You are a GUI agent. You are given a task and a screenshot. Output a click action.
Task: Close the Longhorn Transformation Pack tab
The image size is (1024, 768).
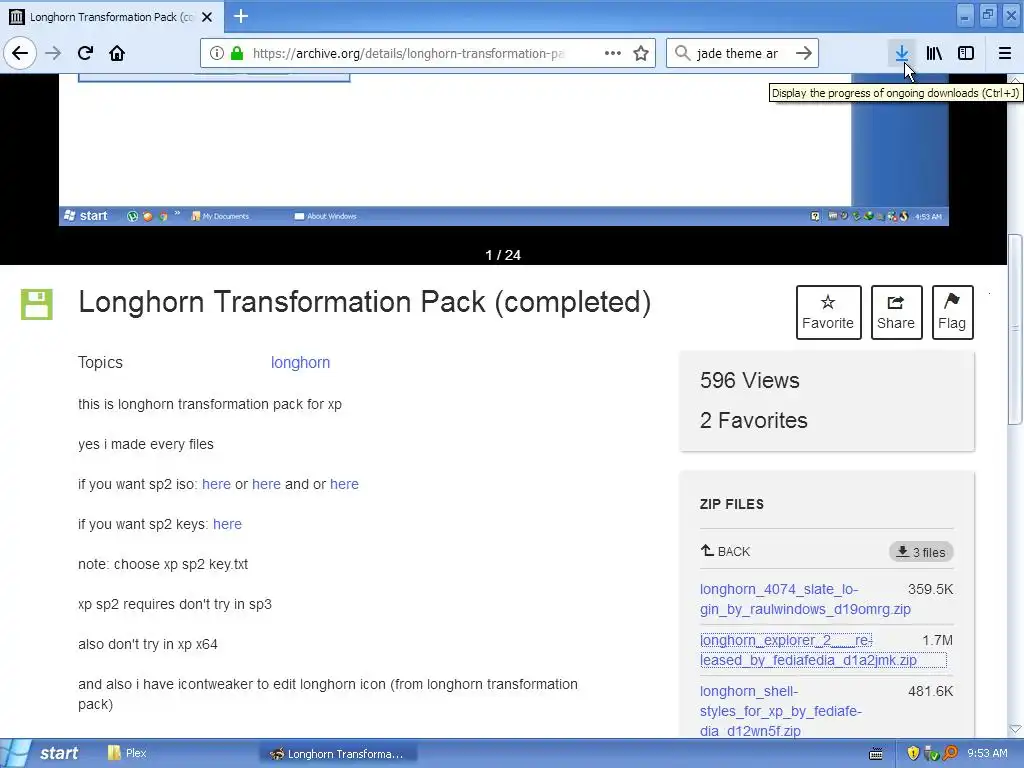(x=207, y=17)
